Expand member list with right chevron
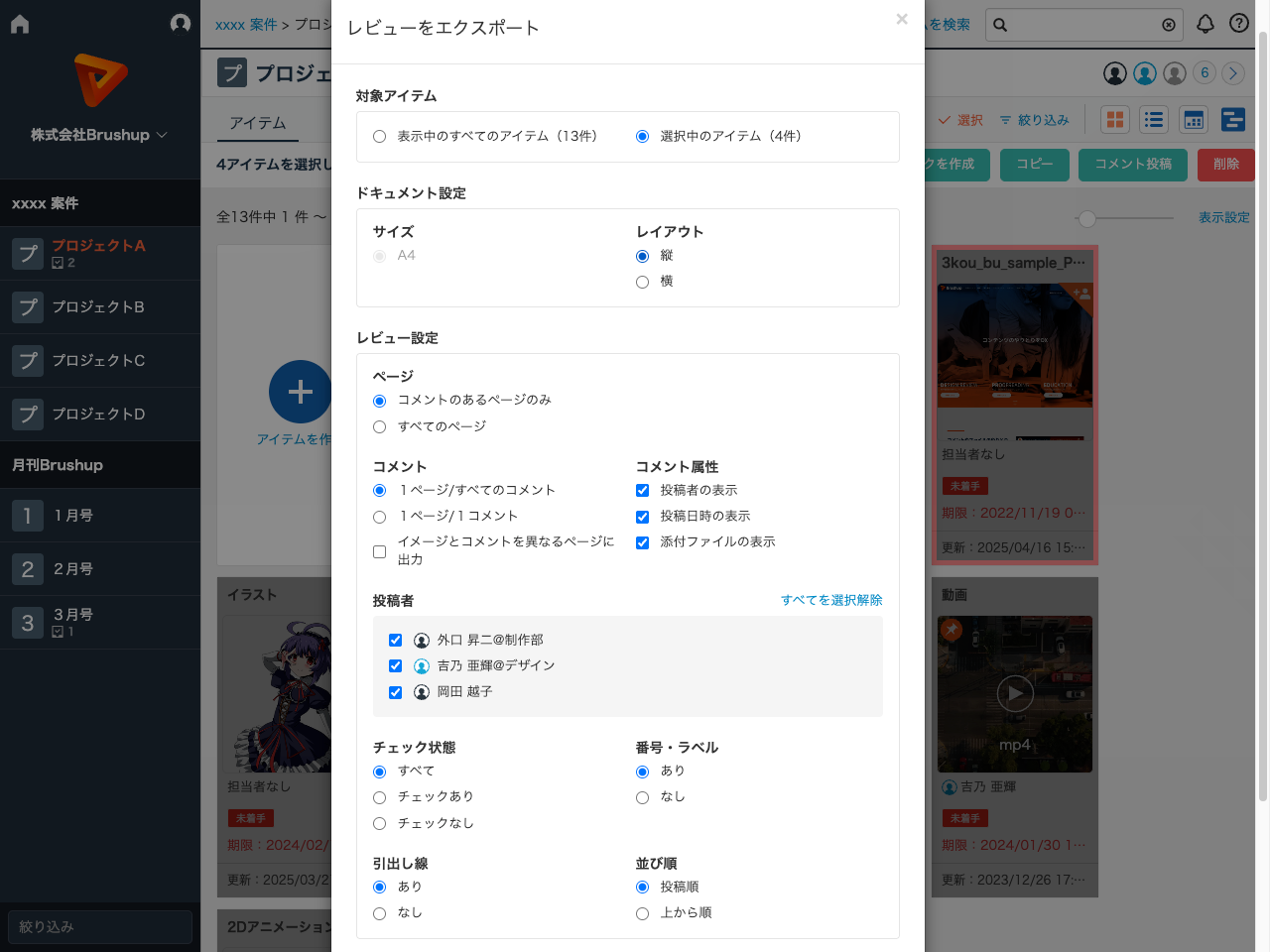The image size is (1270, 952). (x=1233, y=73)
